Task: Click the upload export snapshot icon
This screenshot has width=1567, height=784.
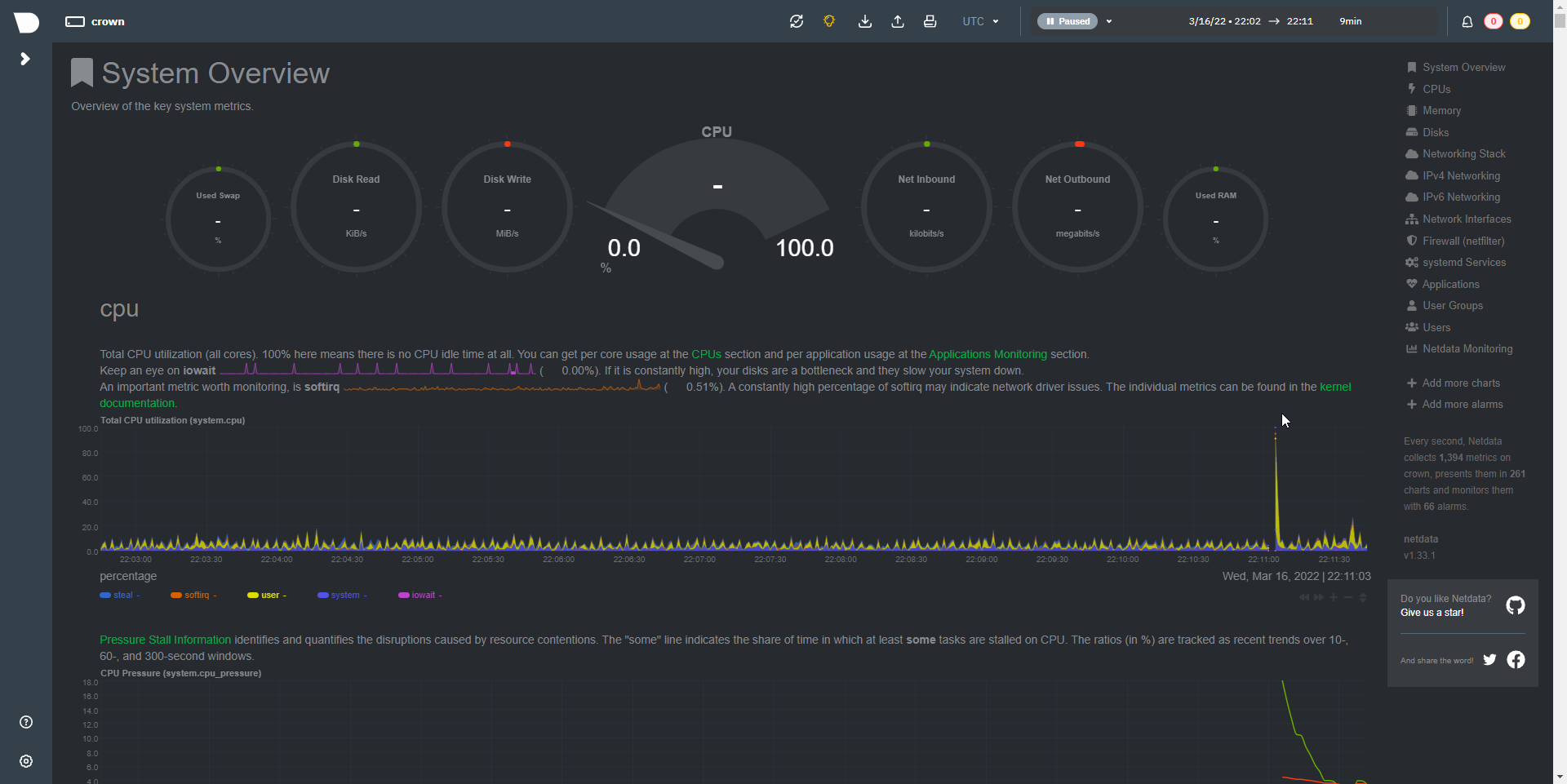Action: click(898, 21)
